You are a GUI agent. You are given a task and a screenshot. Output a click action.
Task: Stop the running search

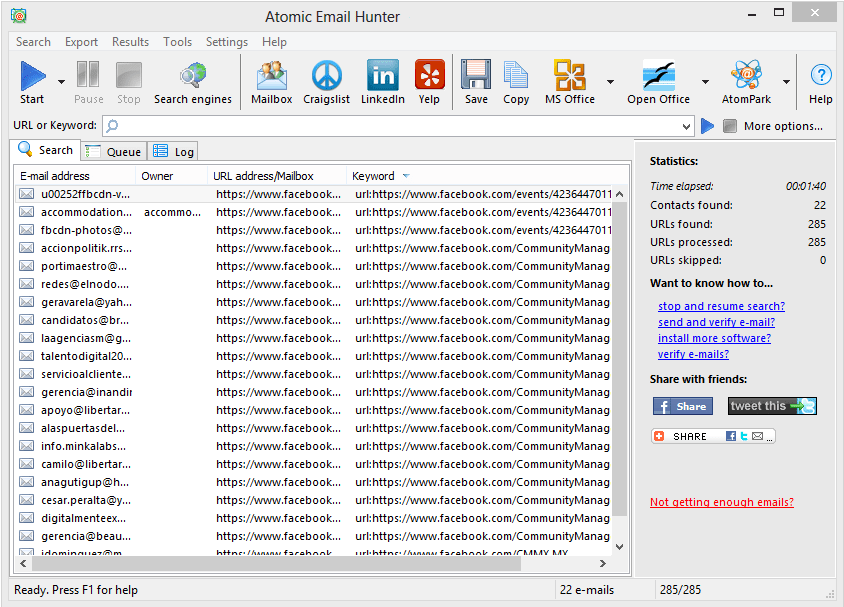point(127,82)
